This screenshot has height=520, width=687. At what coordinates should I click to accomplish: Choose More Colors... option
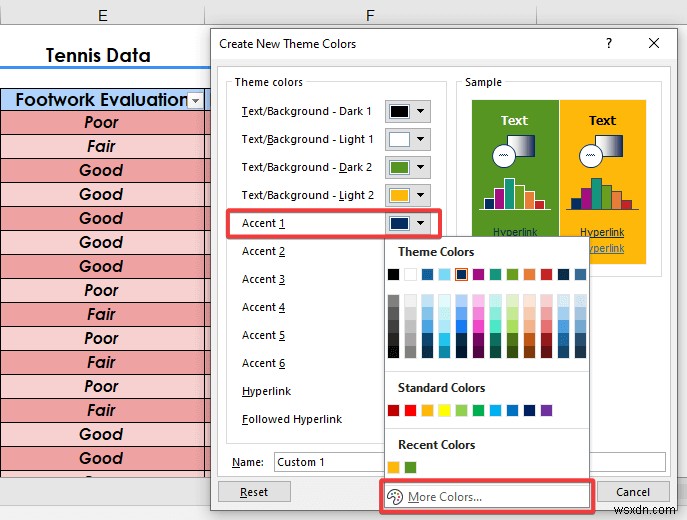click(486, 497)
